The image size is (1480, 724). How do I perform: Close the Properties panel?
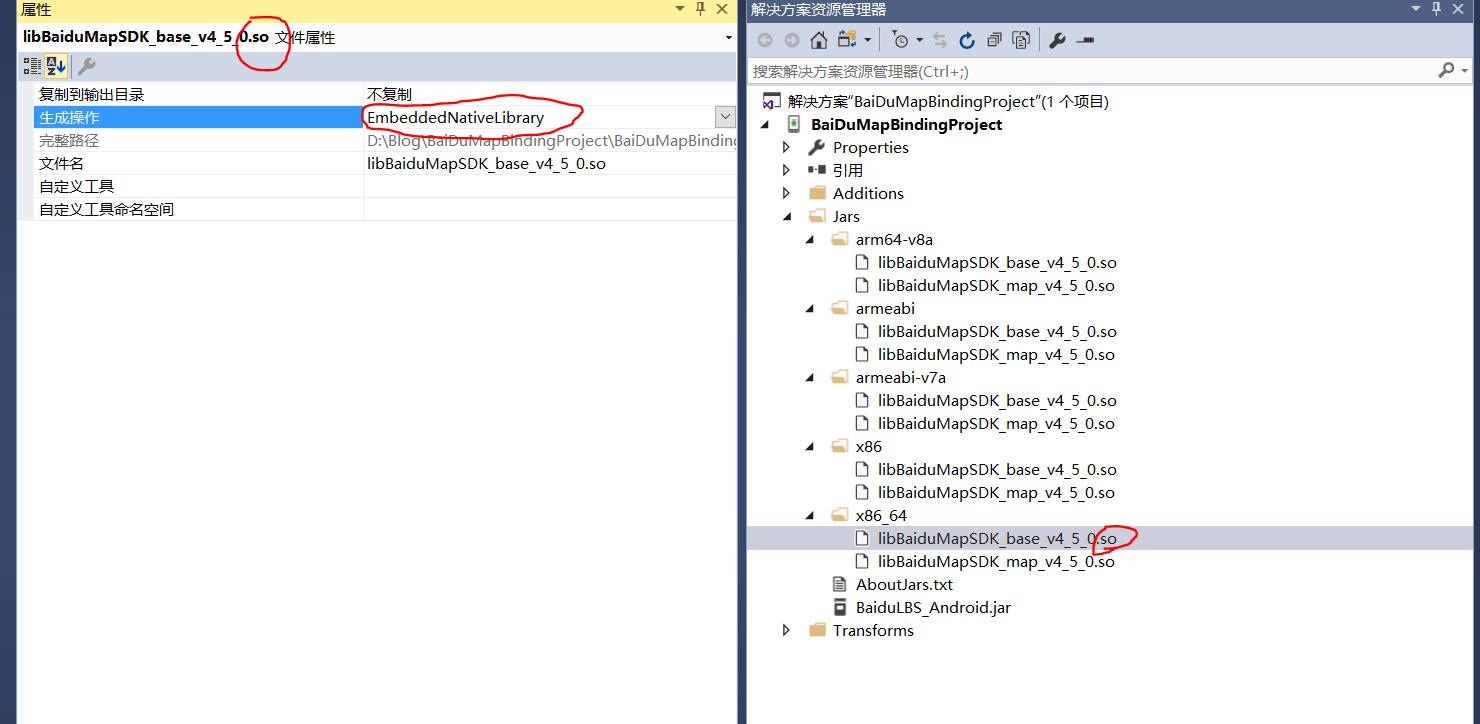[722, 9]
